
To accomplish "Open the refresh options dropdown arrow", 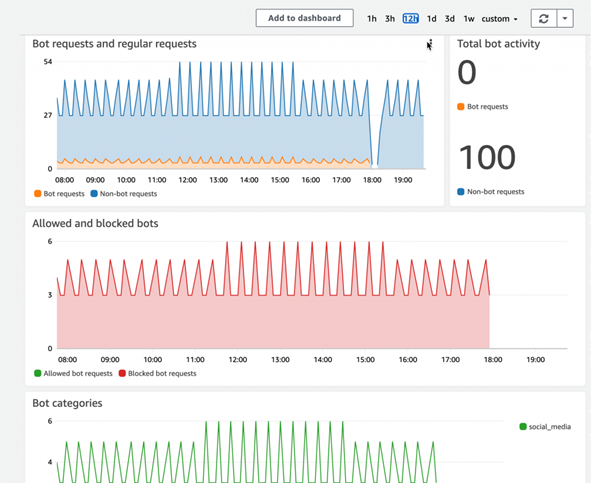I will [x=565, y=18].
